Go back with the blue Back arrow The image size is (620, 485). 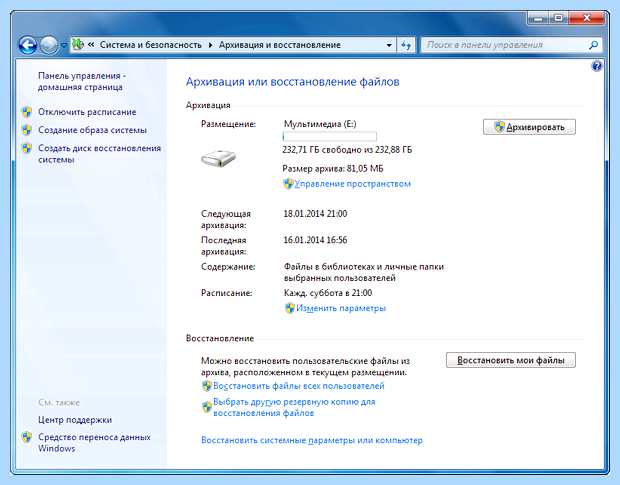28,45
